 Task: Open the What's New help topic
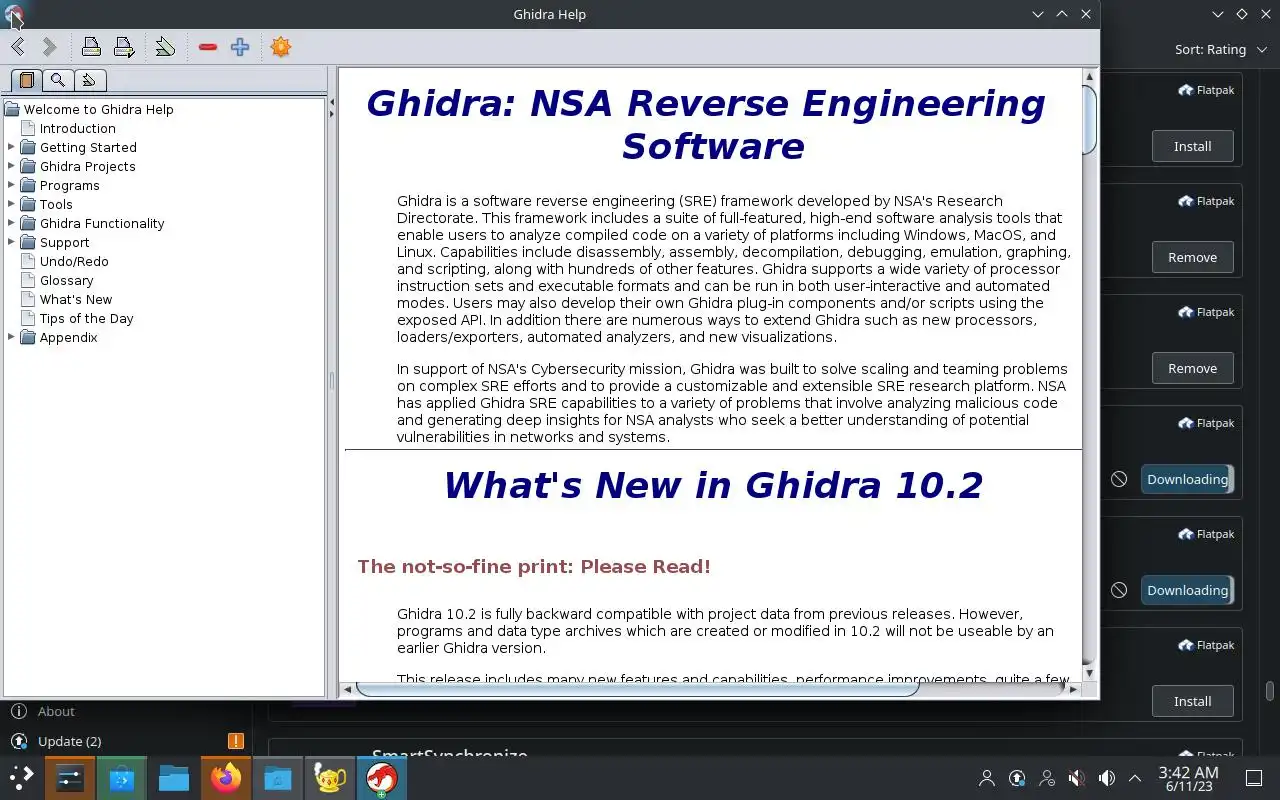point(76,299)
